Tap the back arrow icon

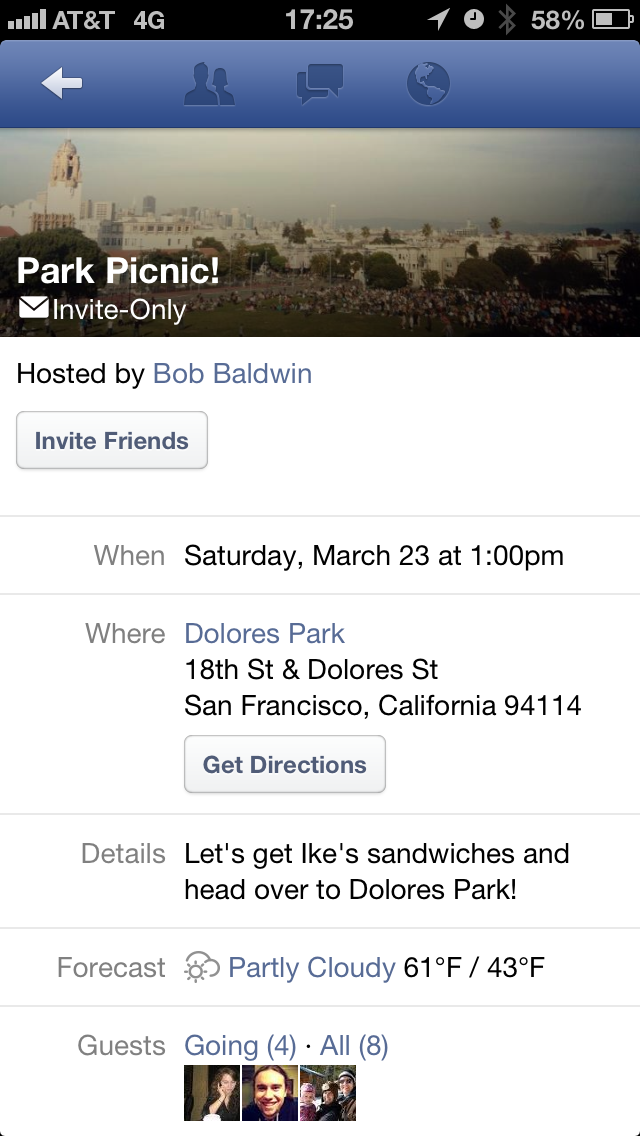(62, 85)
